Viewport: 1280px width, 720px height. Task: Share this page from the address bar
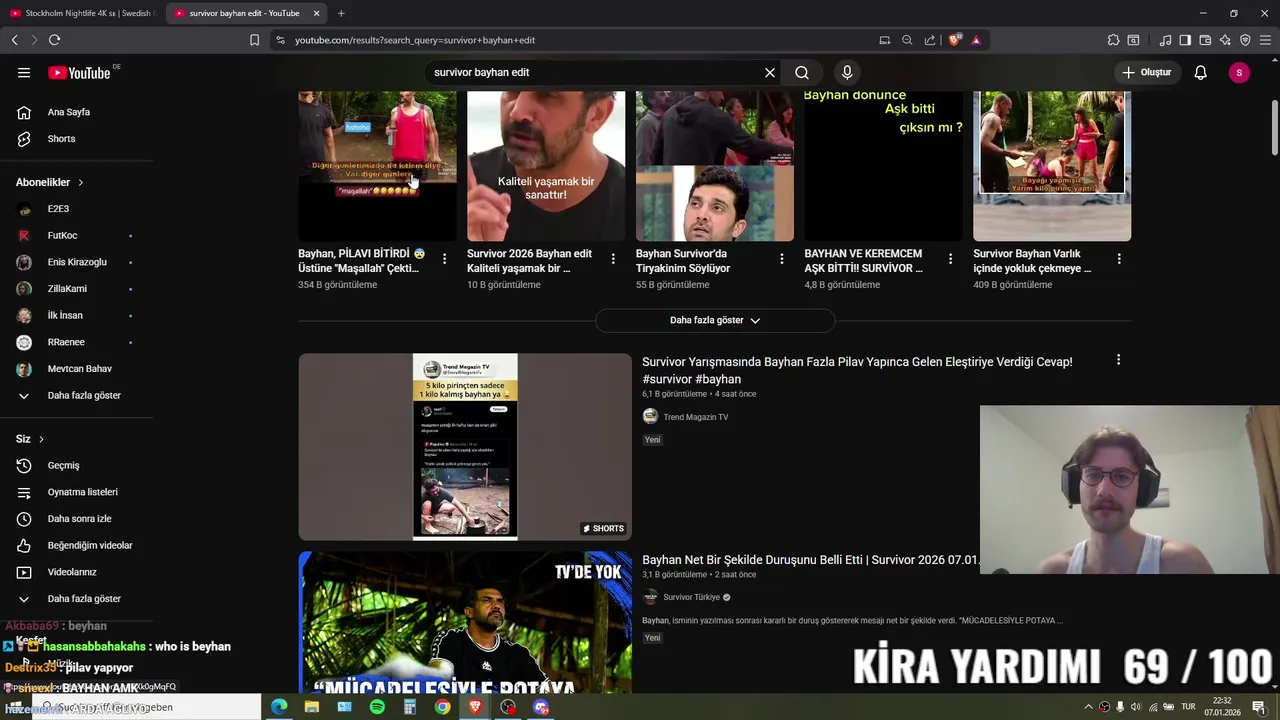930,40
